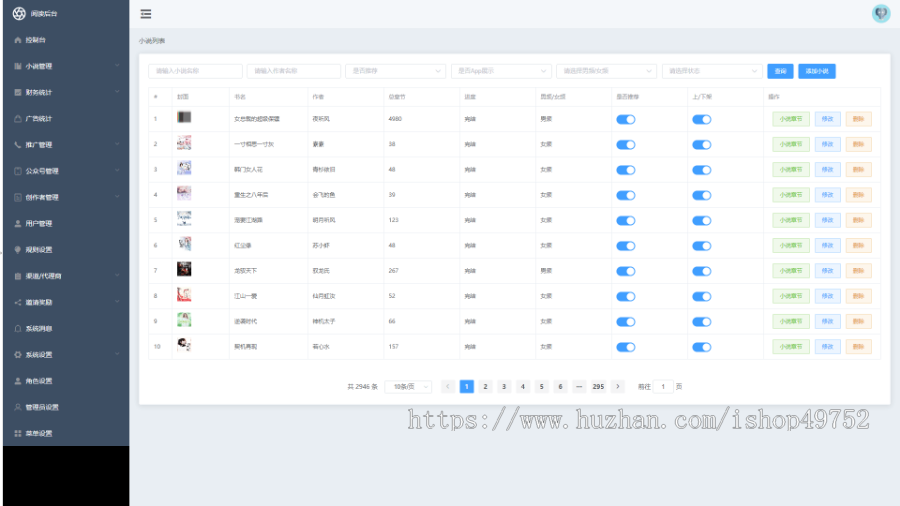Viewport: 900px width, 506px height.
Task: Open the 是否推荐 filter dropdown
Action: (395, 71)
